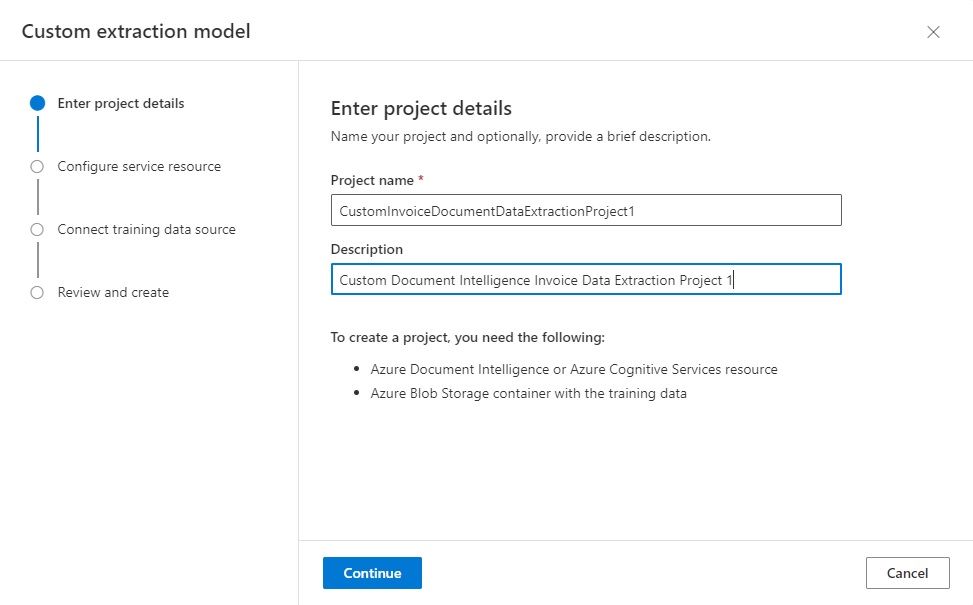Select the Azure Blob Storage container bullet
973x605 pixels.
click(x=529, y=393)
